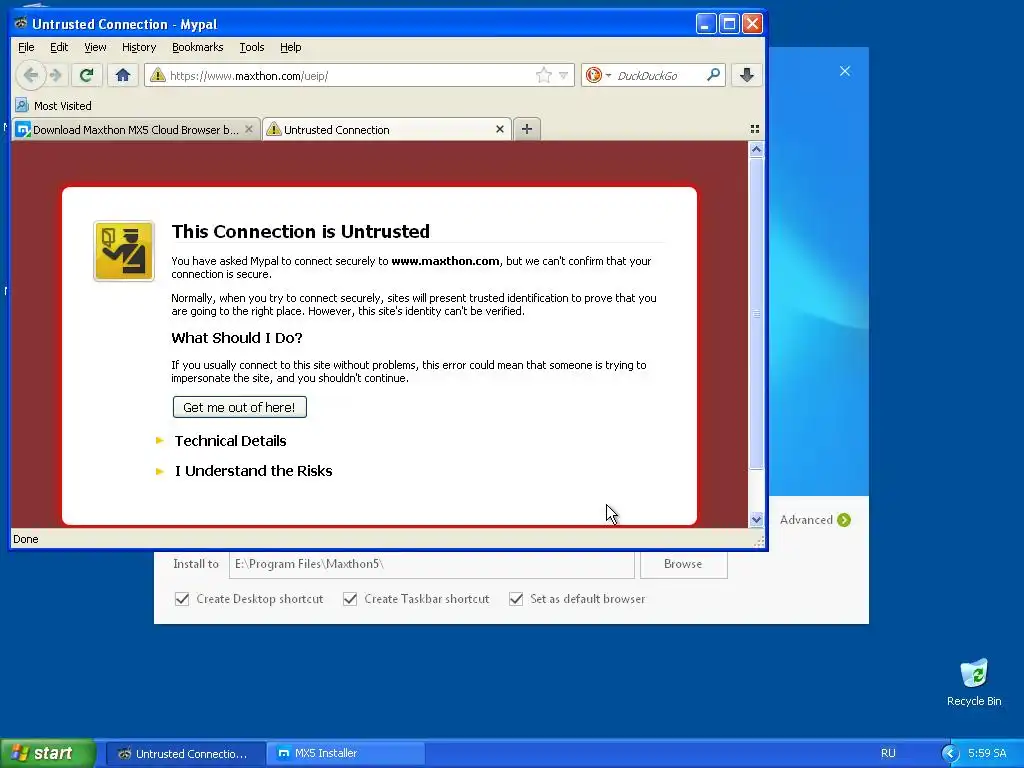Open Advanced options in MX5 Installer

(815, 520)
